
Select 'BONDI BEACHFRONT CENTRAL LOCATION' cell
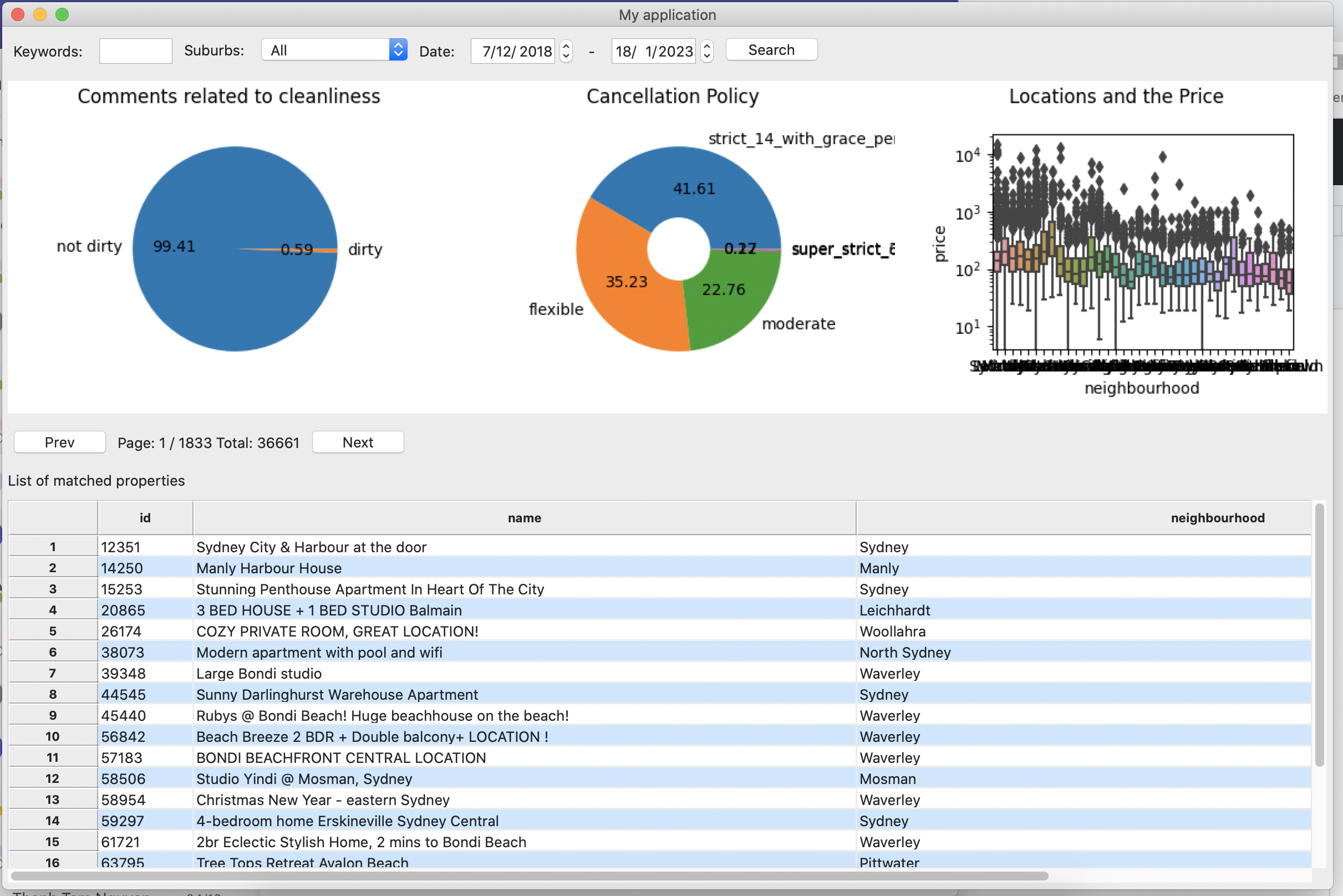[524, 758]
